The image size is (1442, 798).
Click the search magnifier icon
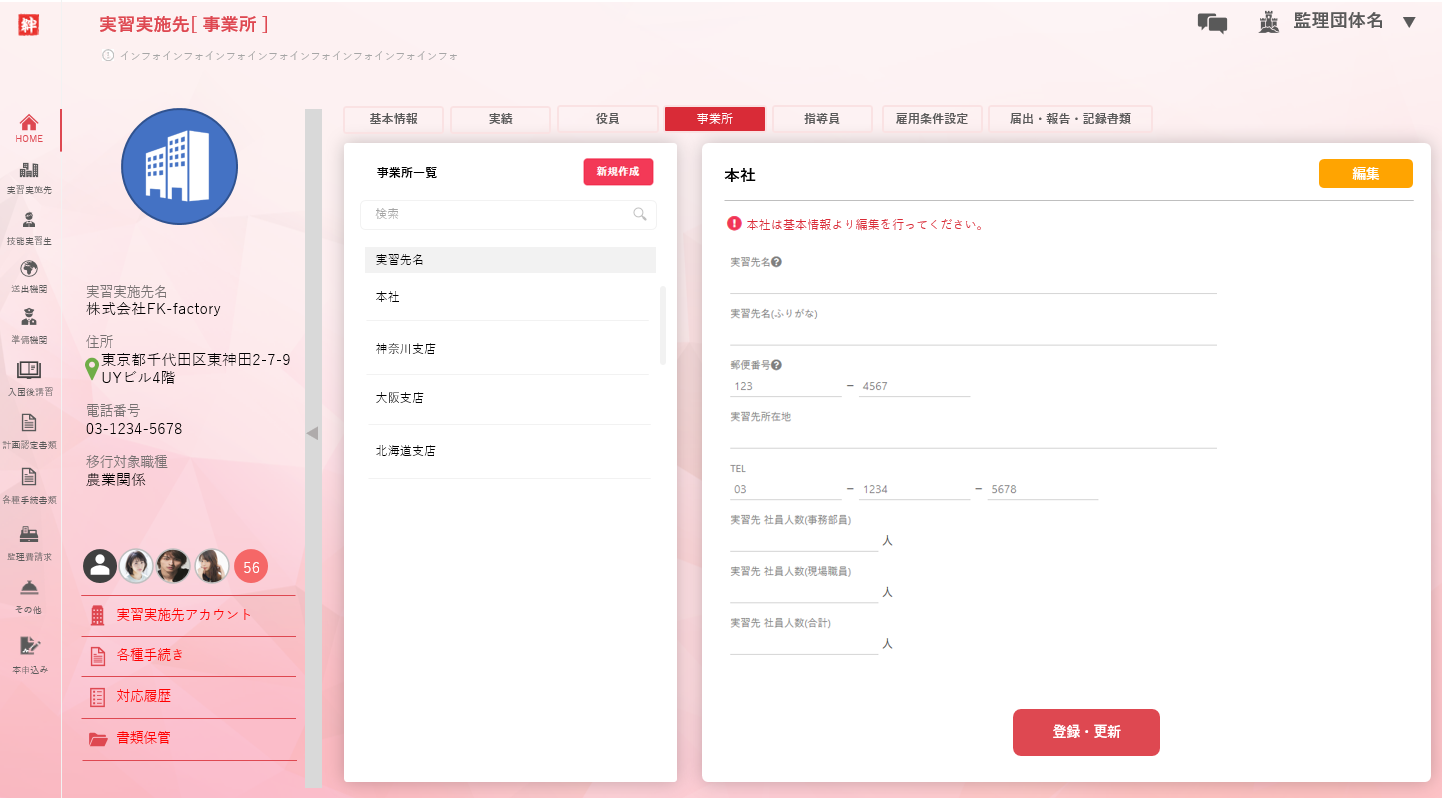[640, 214]
